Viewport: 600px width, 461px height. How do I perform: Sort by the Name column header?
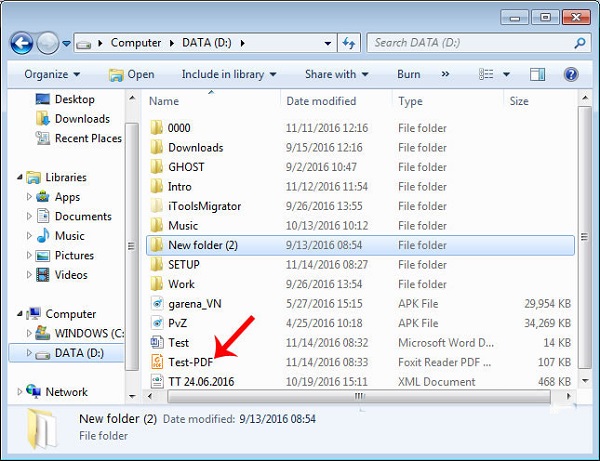pos(164,101)
